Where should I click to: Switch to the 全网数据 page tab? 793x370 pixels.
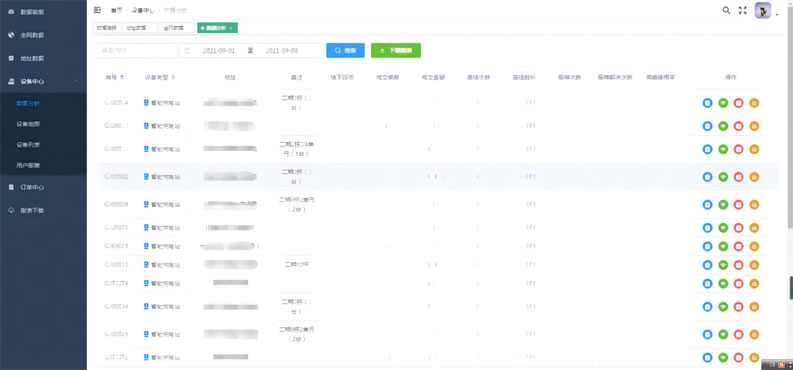tap(177, 28)
